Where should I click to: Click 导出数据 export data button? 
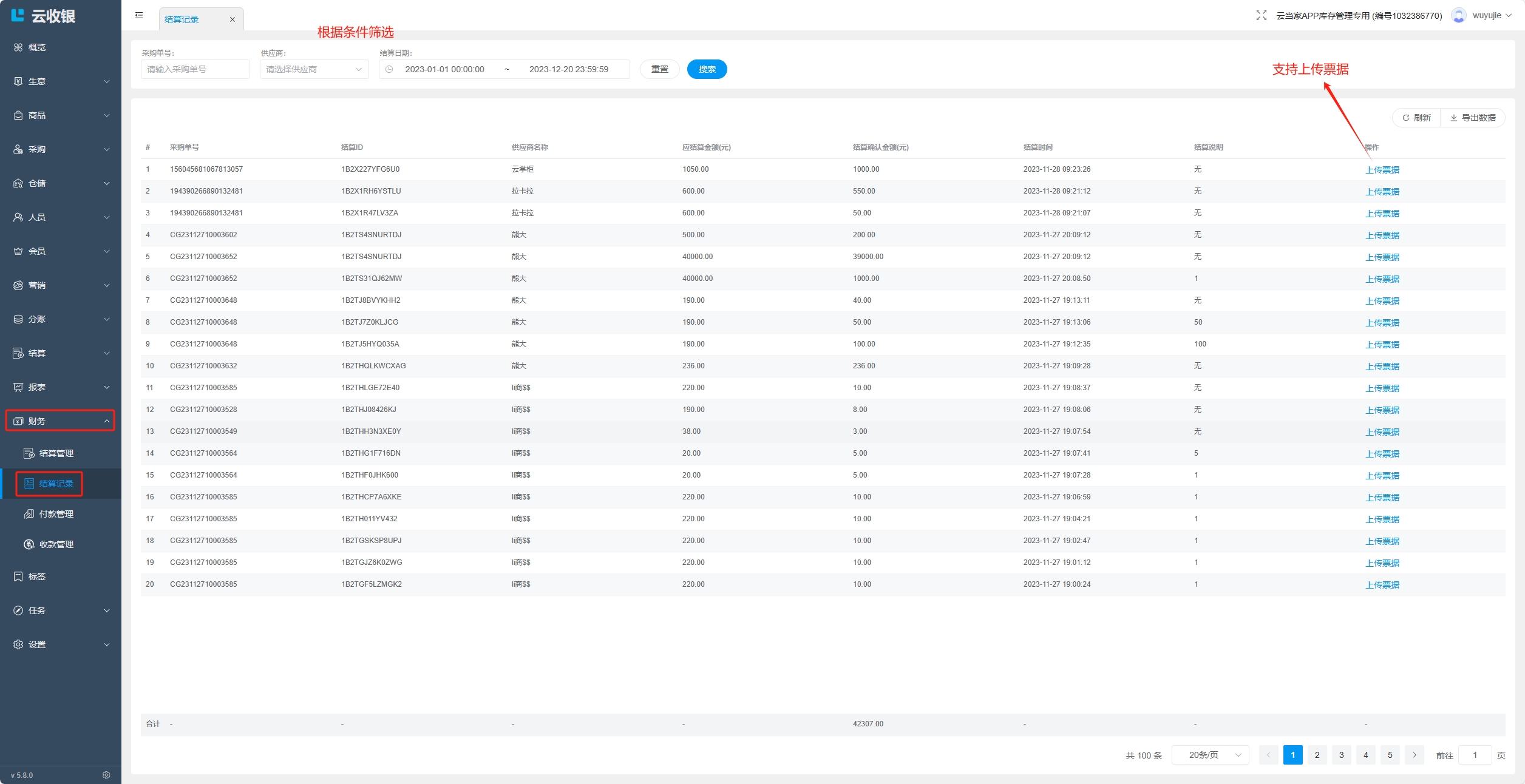pos(1473,118)
